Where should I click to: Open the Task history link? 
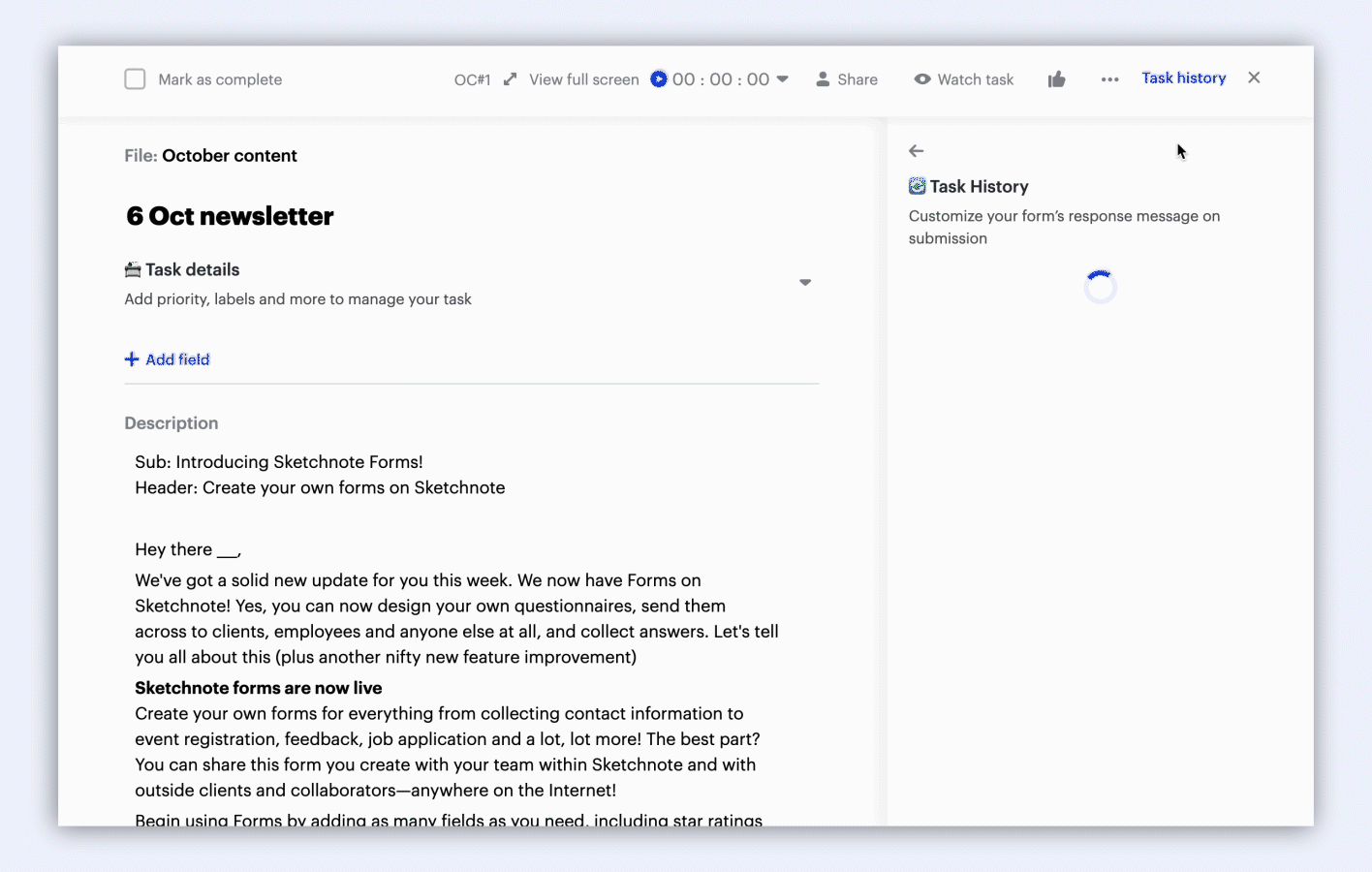click(1184, 78)
